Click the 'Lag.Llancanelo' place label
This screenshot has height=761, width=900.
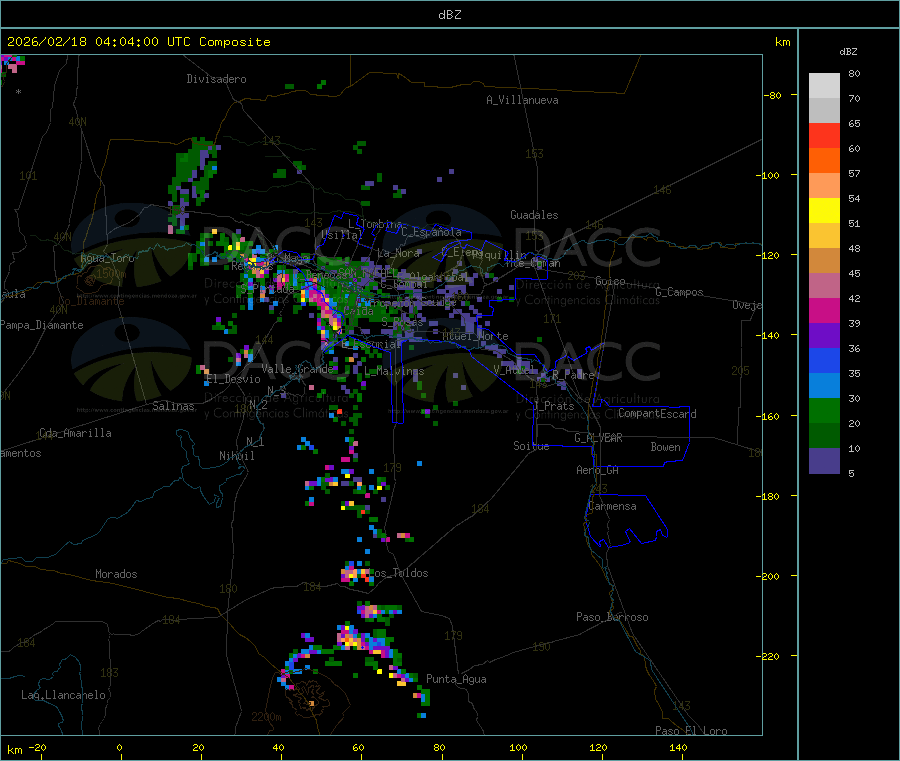pos(63,695)
